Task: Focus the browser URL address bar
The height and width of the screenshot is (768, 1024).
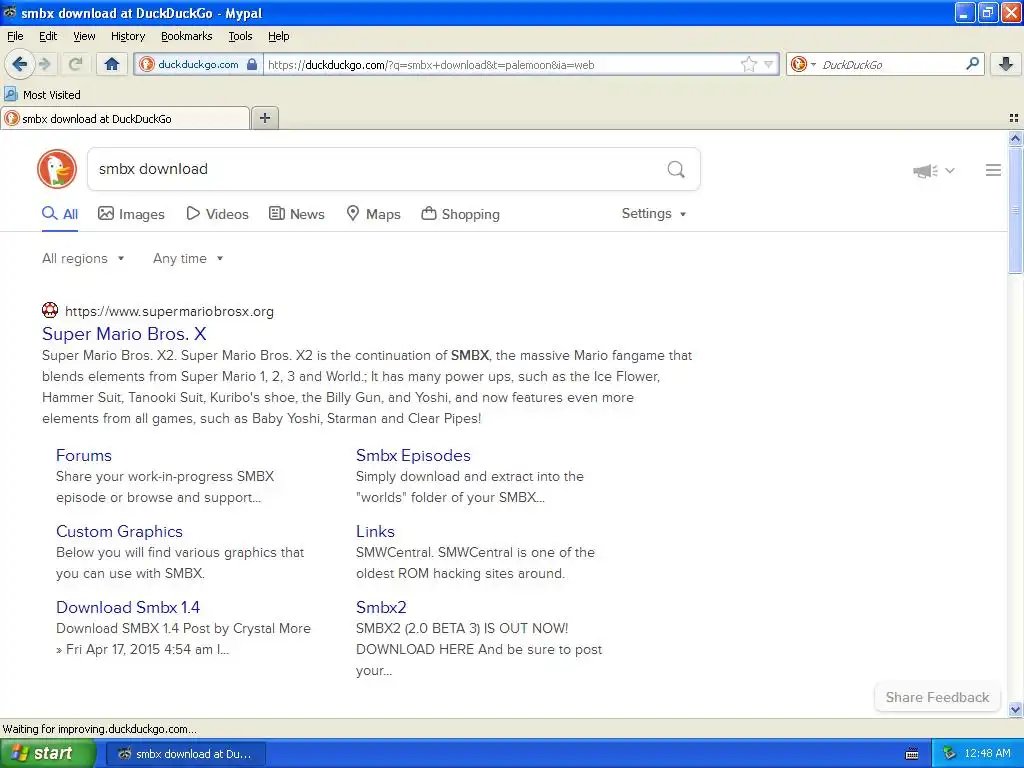Action: tap(500, 64)
